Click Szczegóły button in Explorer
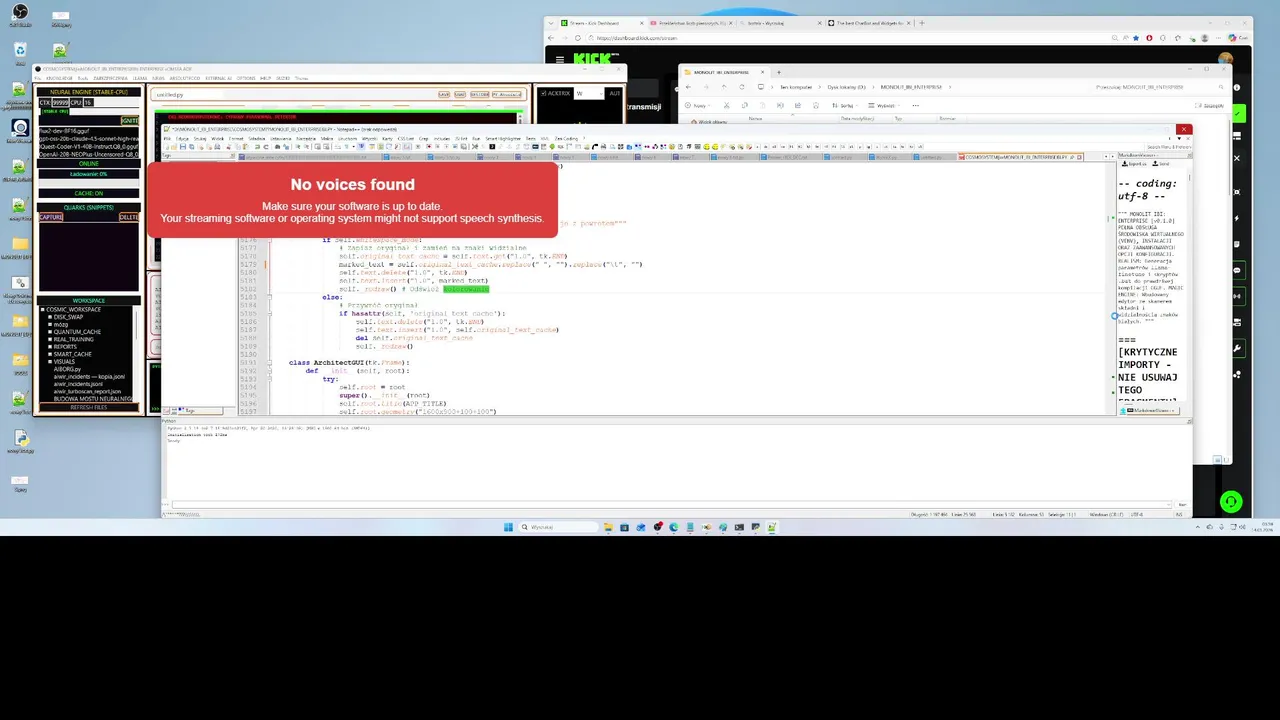The width and height of the screenshot is (1280, 720). pos(1210,105)
